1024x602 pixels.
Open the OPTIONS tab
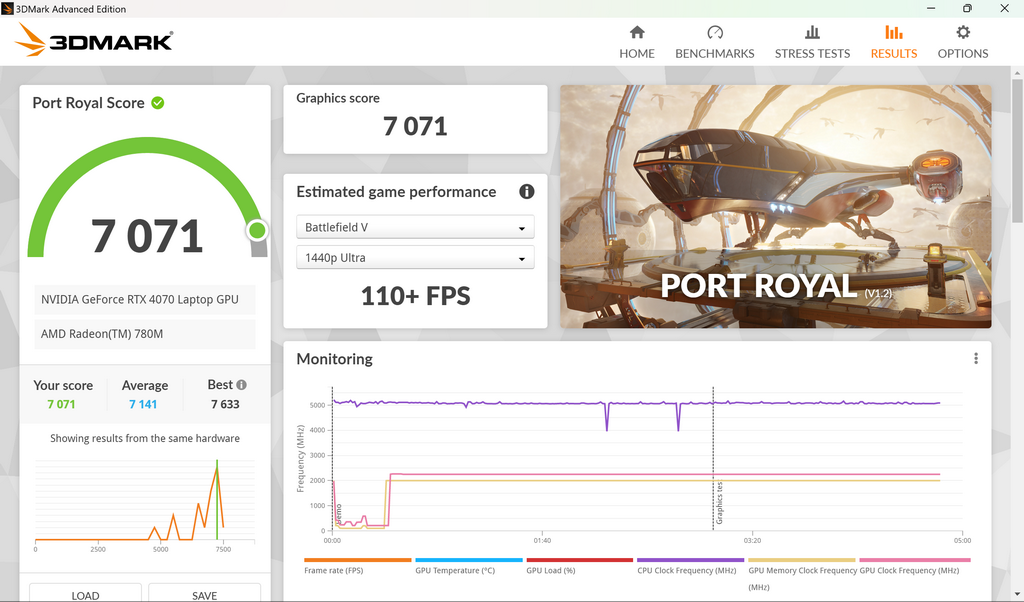[x=963, y=42]
